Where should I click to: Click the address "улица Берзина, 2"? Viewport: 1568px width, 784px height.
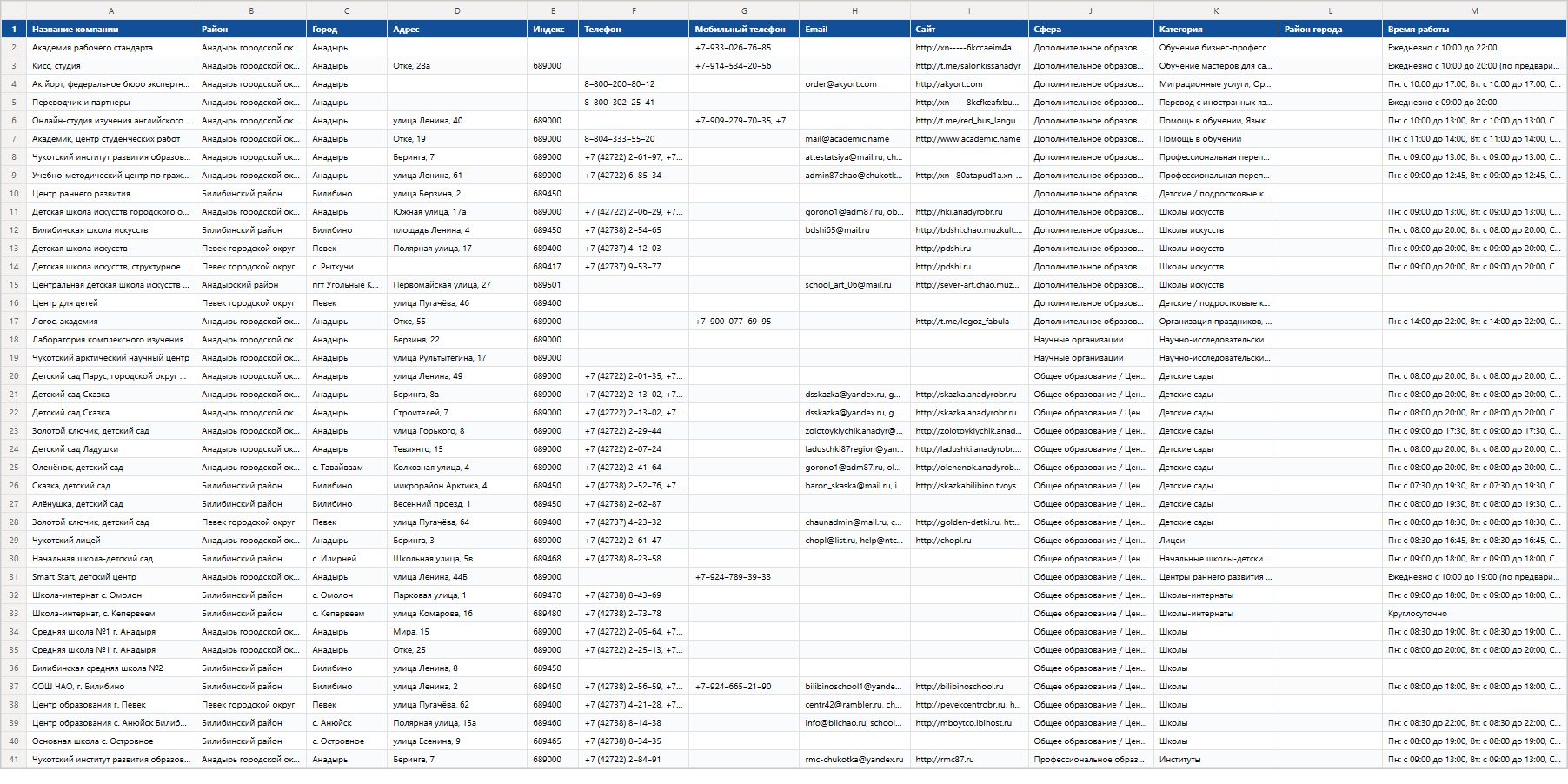[457, 194]
